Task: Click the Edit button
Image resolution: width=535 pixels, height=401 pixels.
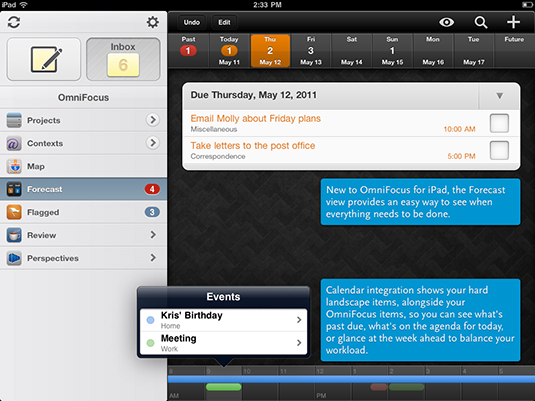Action: (x=224, y=22)
